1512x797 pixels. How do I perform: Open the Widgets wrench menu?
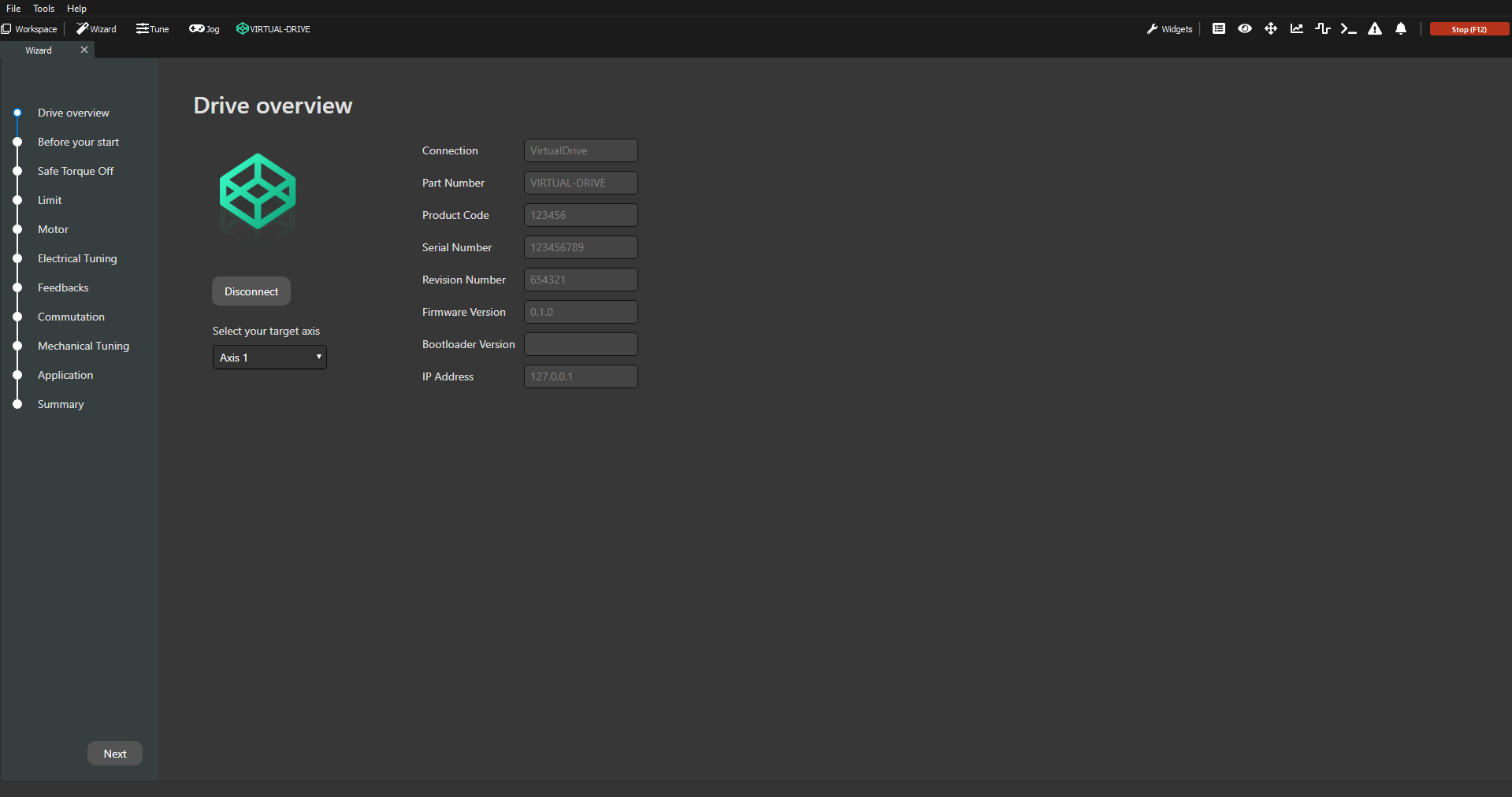coord(1169,29)
